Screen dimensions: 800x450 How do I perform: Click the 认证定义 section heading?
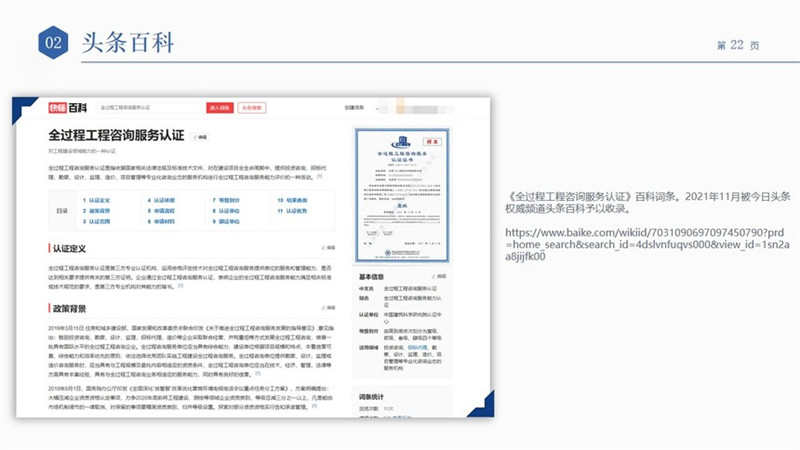pos(69,248)
